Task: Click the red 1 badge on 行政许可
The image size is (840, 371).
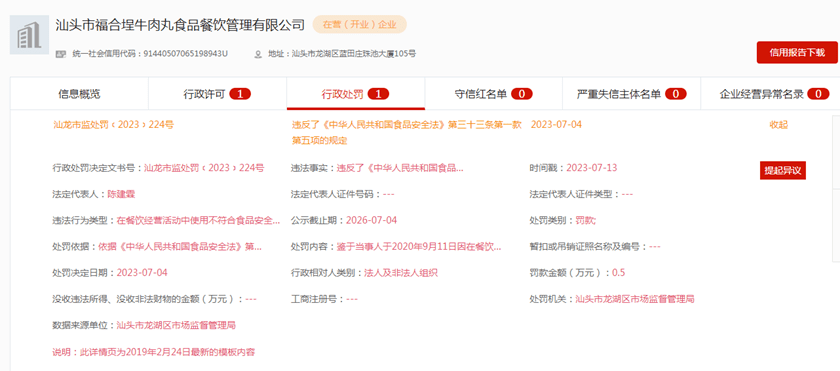Action: 240,94
